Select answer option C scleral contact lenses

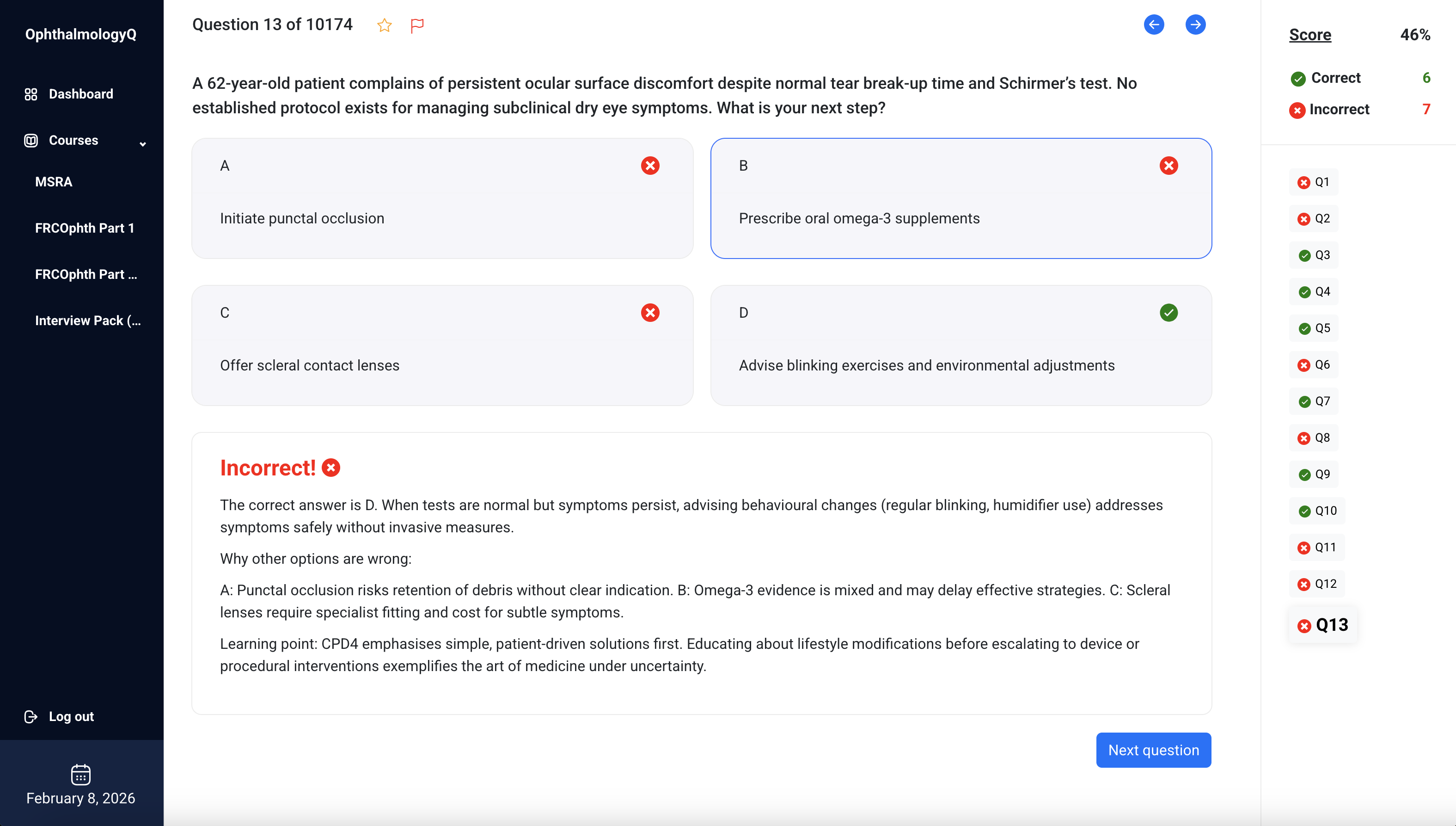442,345
